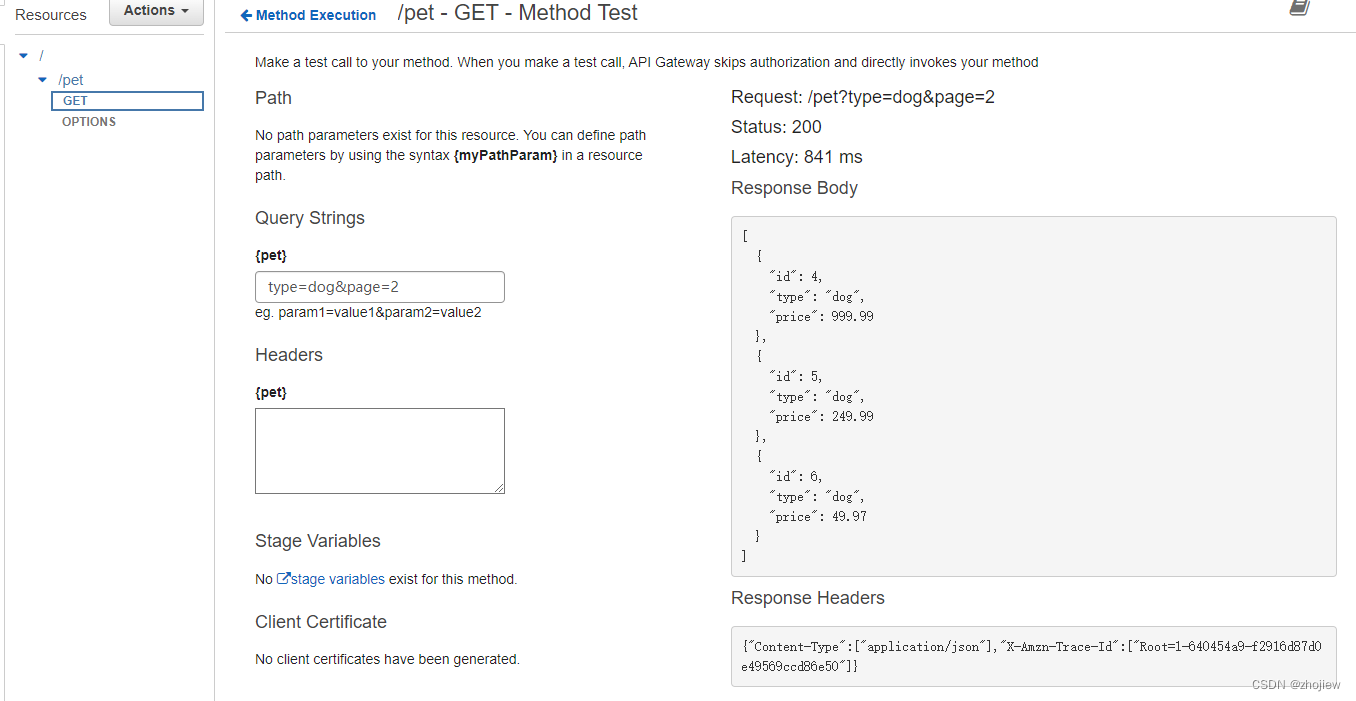Click the Stage Variables section heading

318,541
